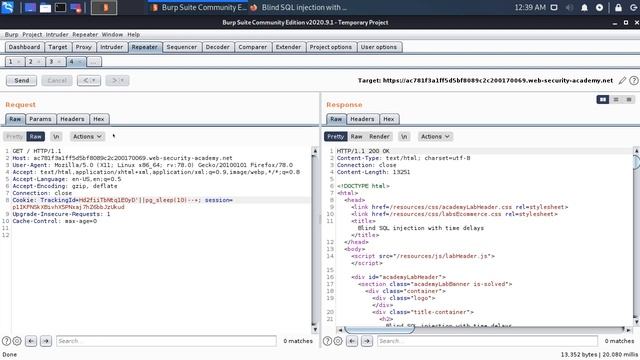Open the Kali applications menu icon
Screen dimensions: 640x360
click(7, 7)
